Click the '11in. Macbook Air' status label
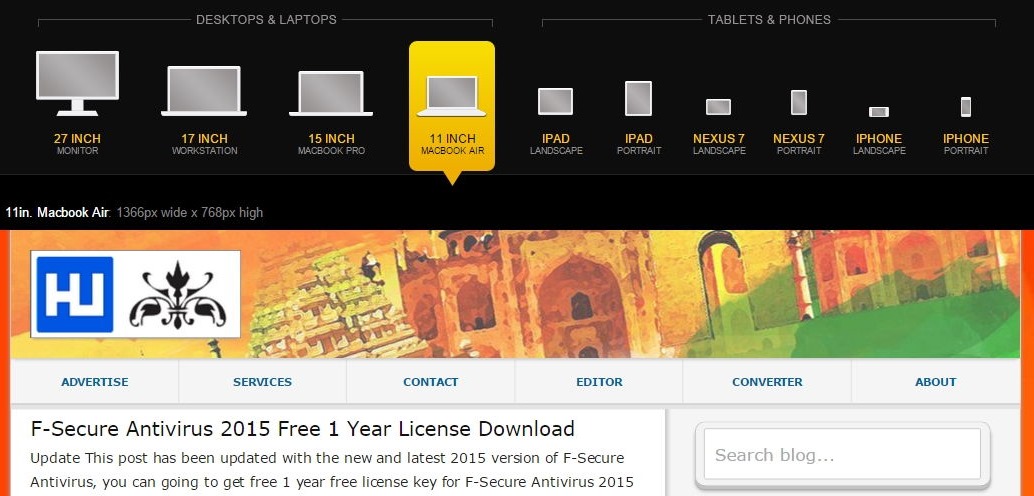Viewport: 1034px width, 496px height. 58,212
